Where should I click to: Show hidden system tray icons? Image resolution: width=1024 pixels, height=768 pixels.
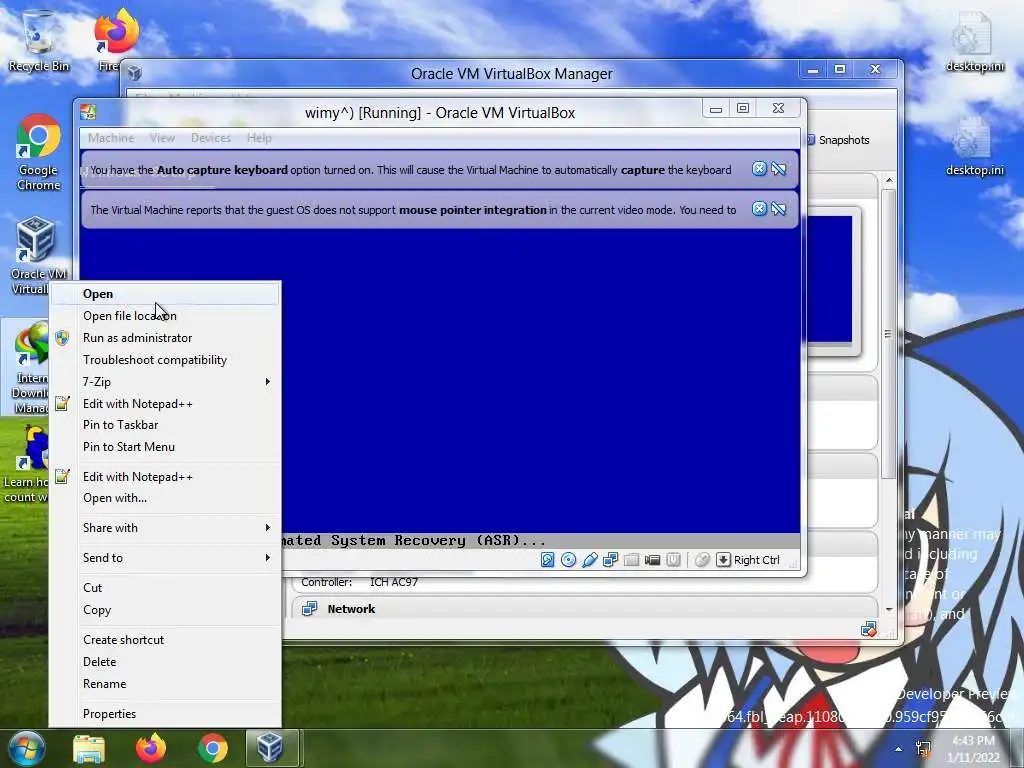[899, 750]
